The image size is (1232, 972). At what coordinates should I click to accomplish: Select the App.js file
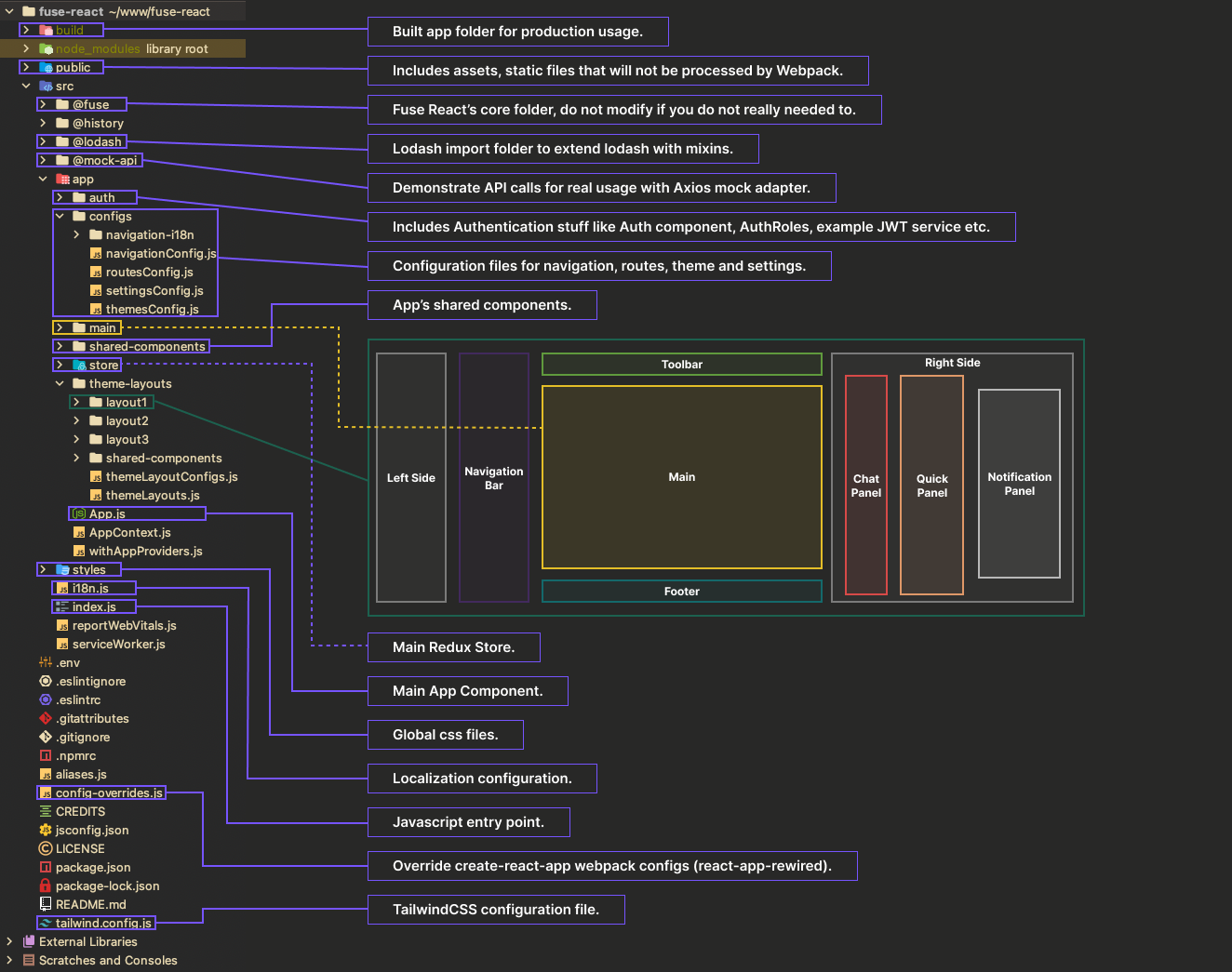[x=107, y=514]
